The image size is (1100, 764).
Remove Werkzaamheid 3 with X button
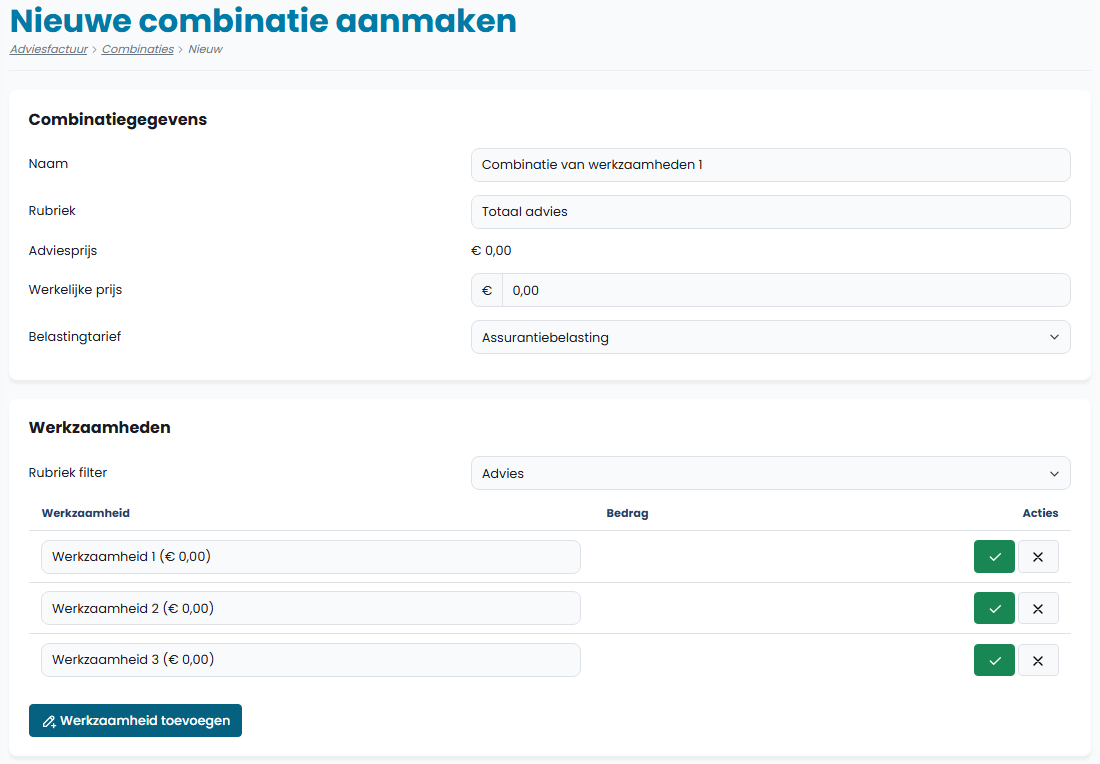(x=1038, y=660)
